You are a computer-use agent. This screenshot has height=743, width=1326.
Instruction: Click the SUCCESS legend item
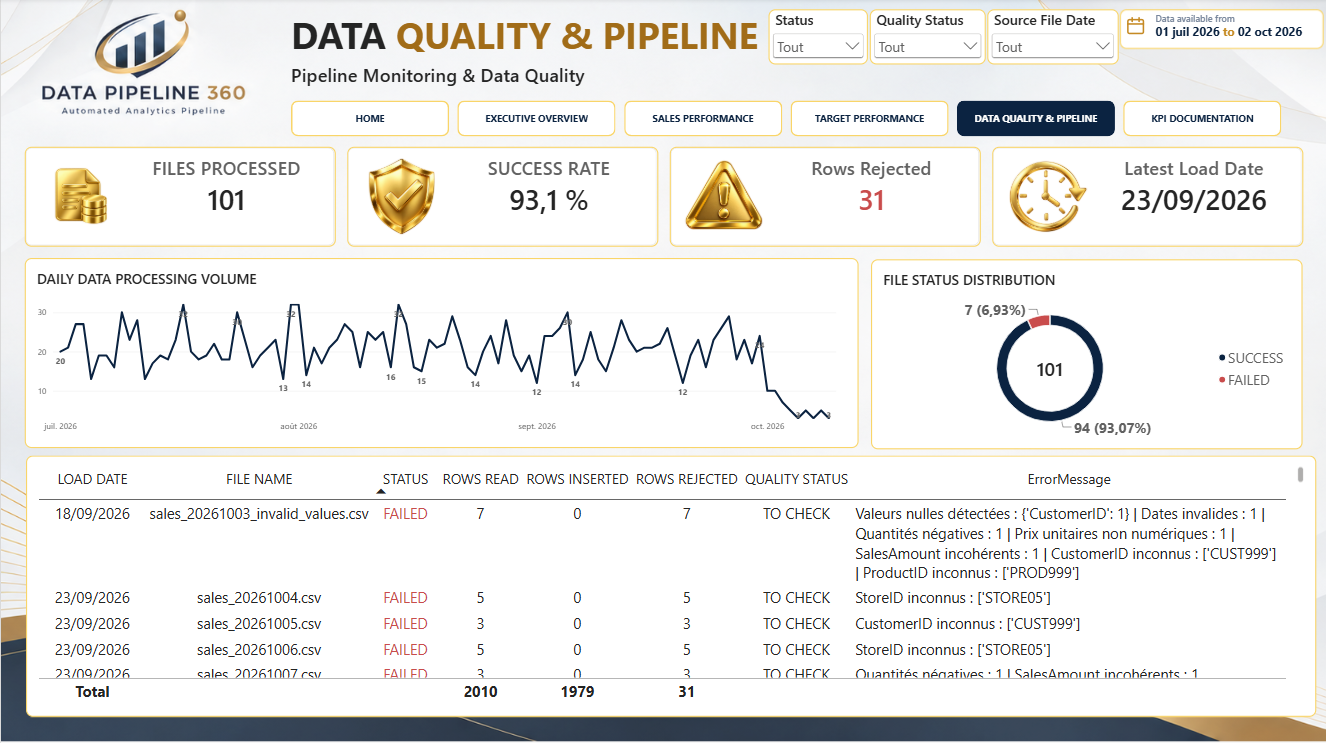tap(1250, 358)
